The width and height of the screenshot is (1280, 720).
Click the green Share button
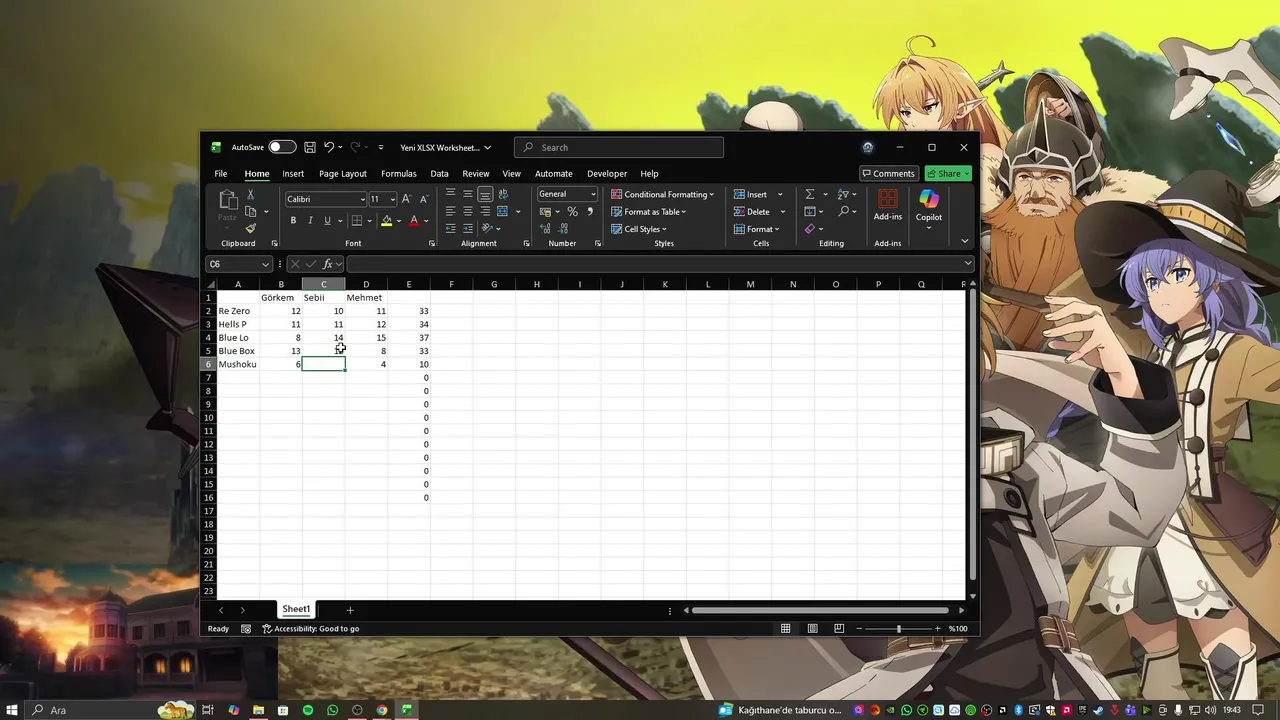tap(948, 173)
